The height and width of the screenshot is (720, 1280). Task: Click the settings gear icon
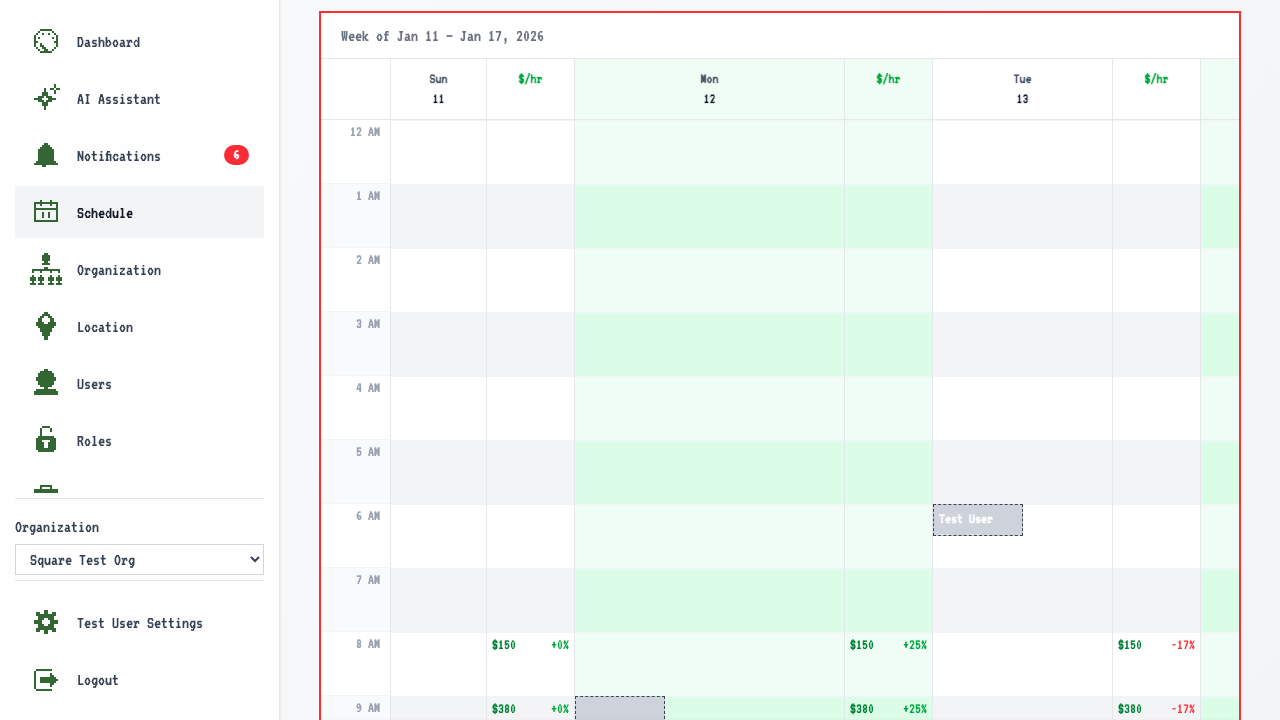[46, 622]
